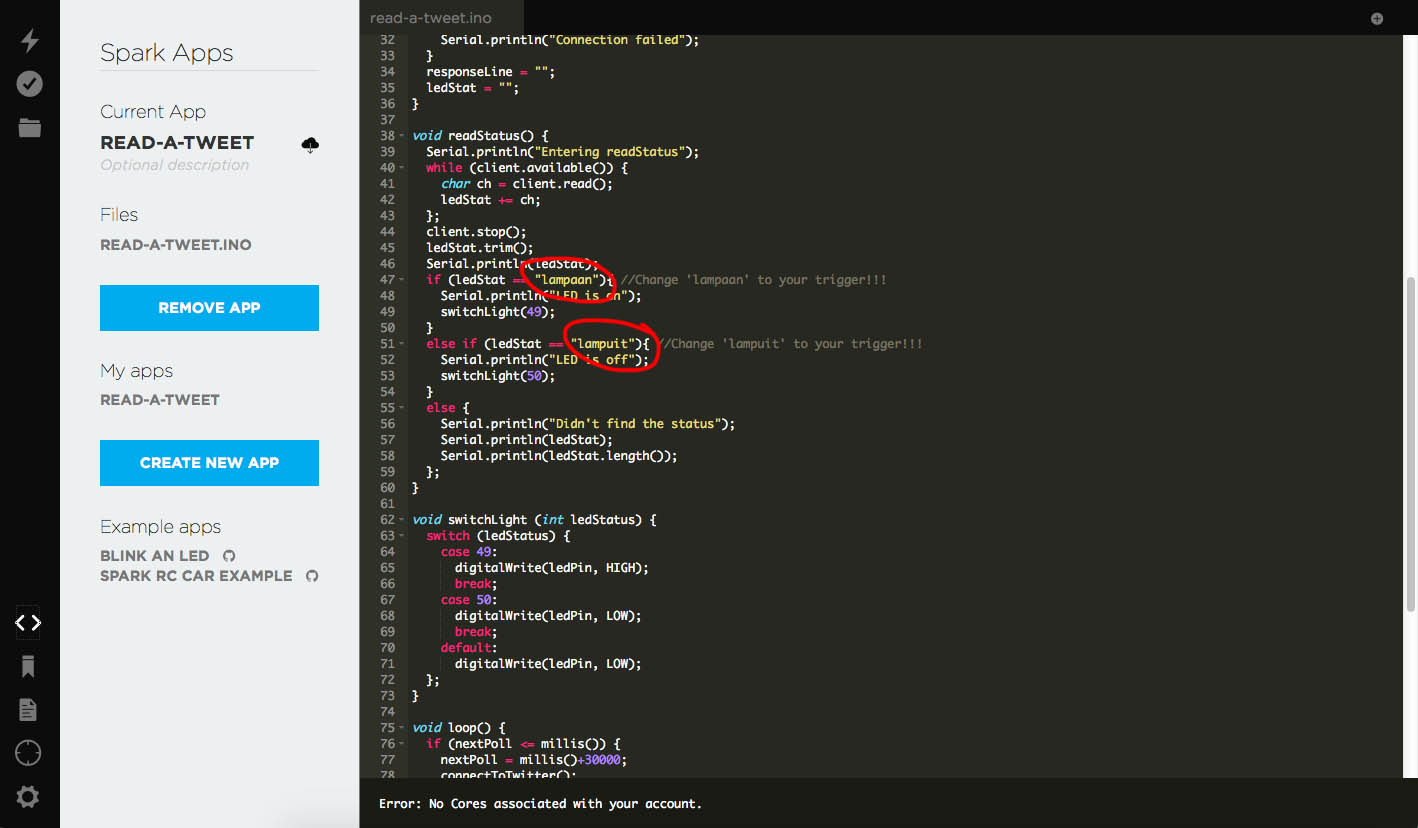The height and width of the screenshot is (828, 1418).
Task: Click the Example apps heading
Action: 160,527
